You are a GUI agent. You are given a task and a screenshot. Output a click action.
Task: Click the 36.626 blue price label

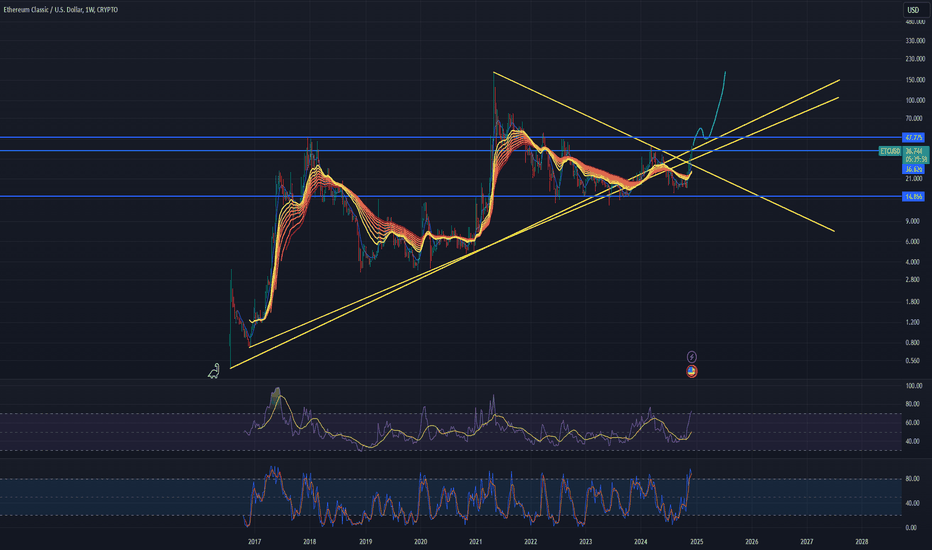tap(914, 169)
